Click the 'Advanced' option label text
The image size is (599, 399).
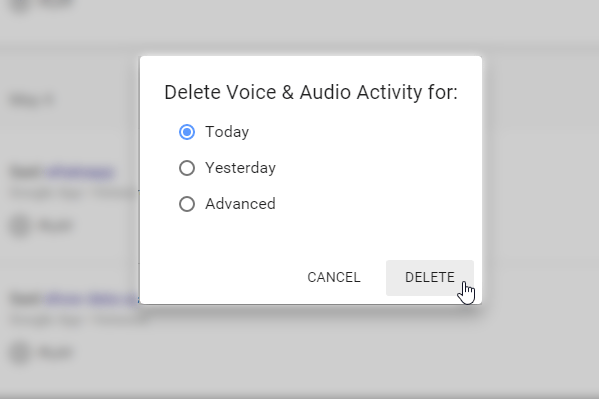click(x=240, y=204)
